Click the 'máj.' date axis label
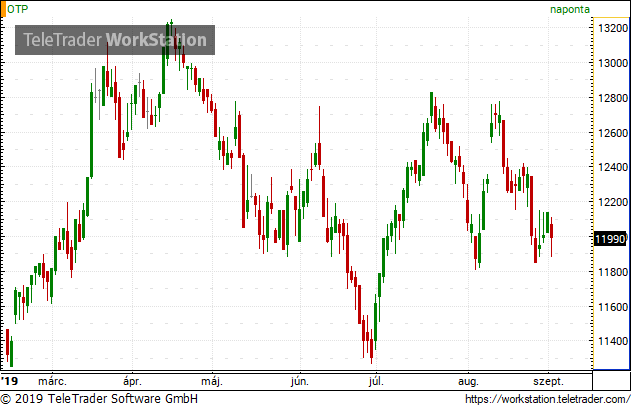Viewport: 631px width, 408px height. click(x=212, y=381)
